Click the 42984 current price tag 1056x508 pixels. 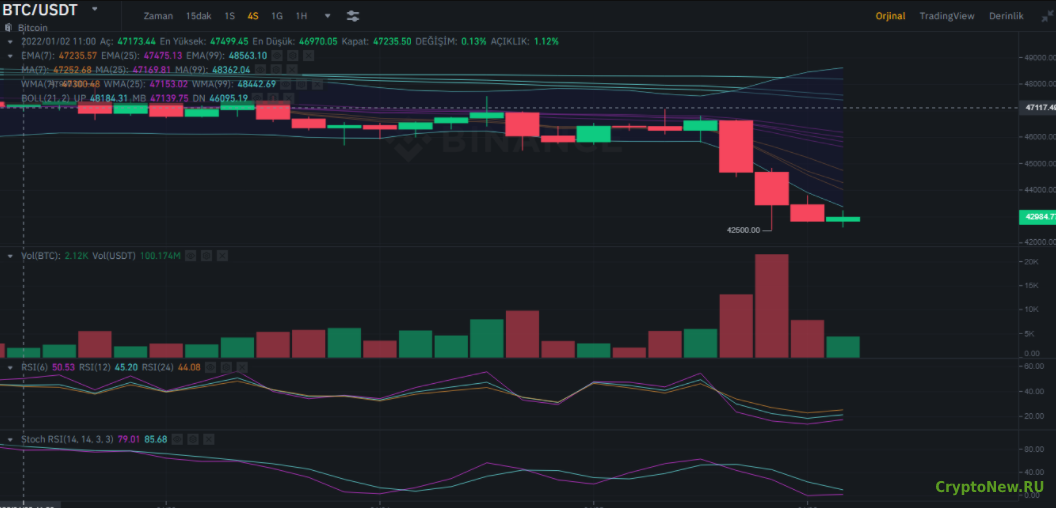pos(1038,217)
